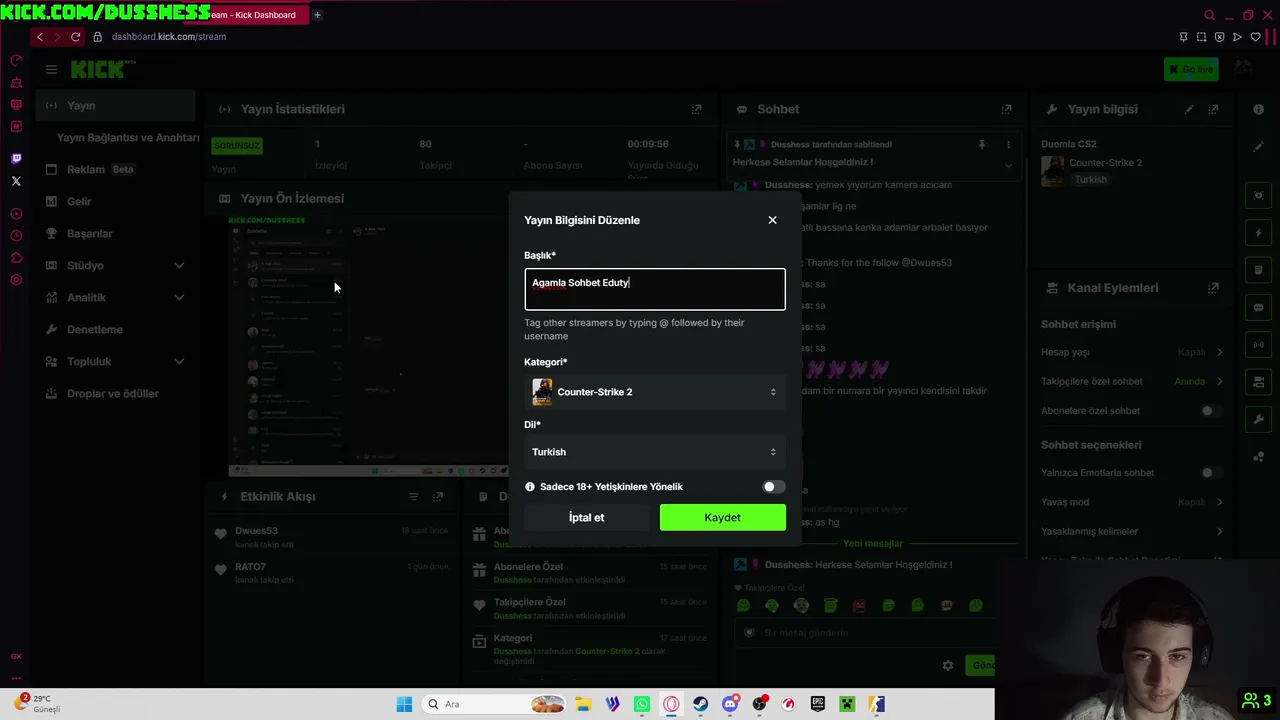Pop out the Sohbet panel
This screenshot has width=1280, height=720.
pyautogui.click(x=1007, y=109)
